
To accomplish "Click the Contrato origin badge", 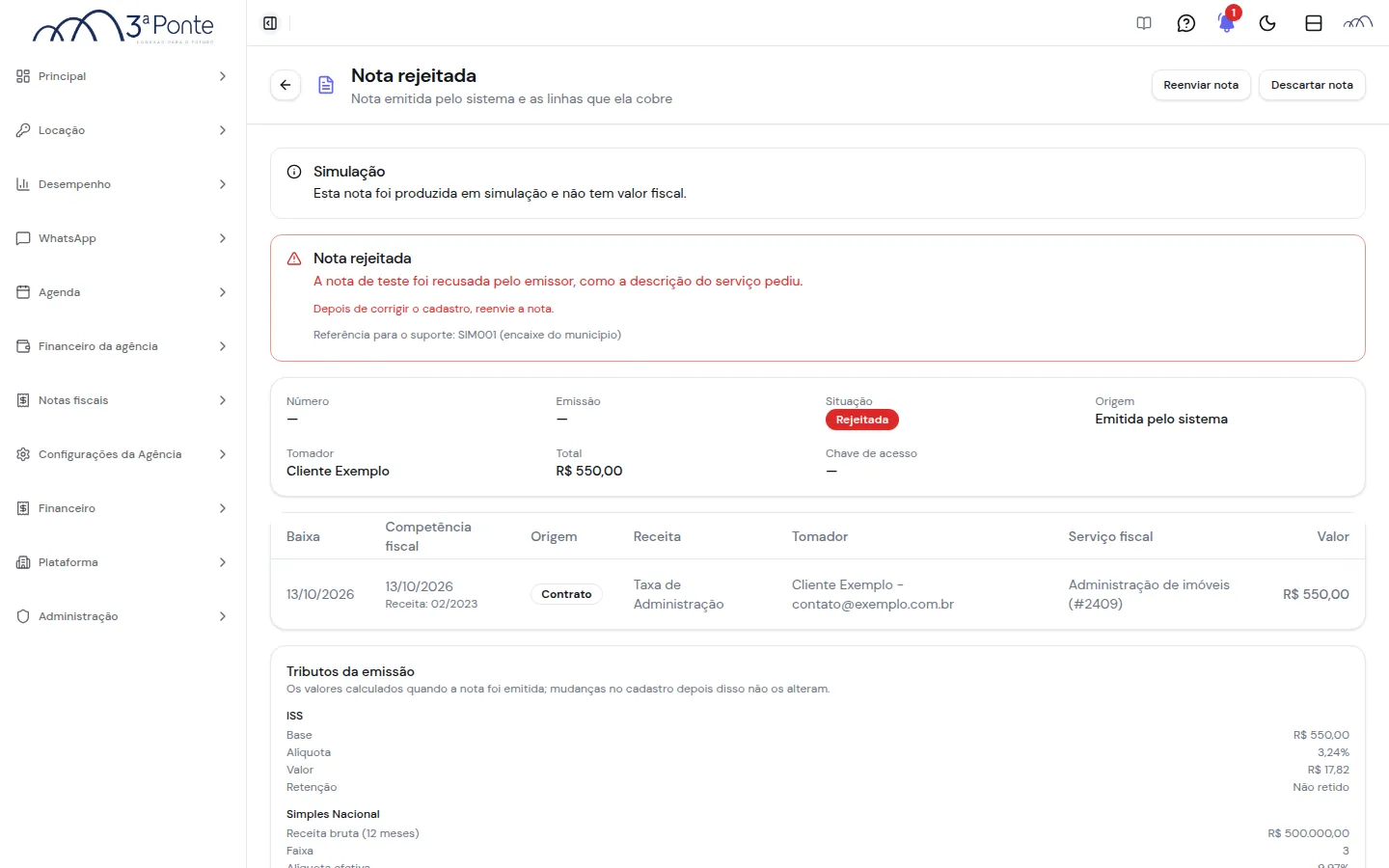I will pyautogui.click(x=566, y=594).
